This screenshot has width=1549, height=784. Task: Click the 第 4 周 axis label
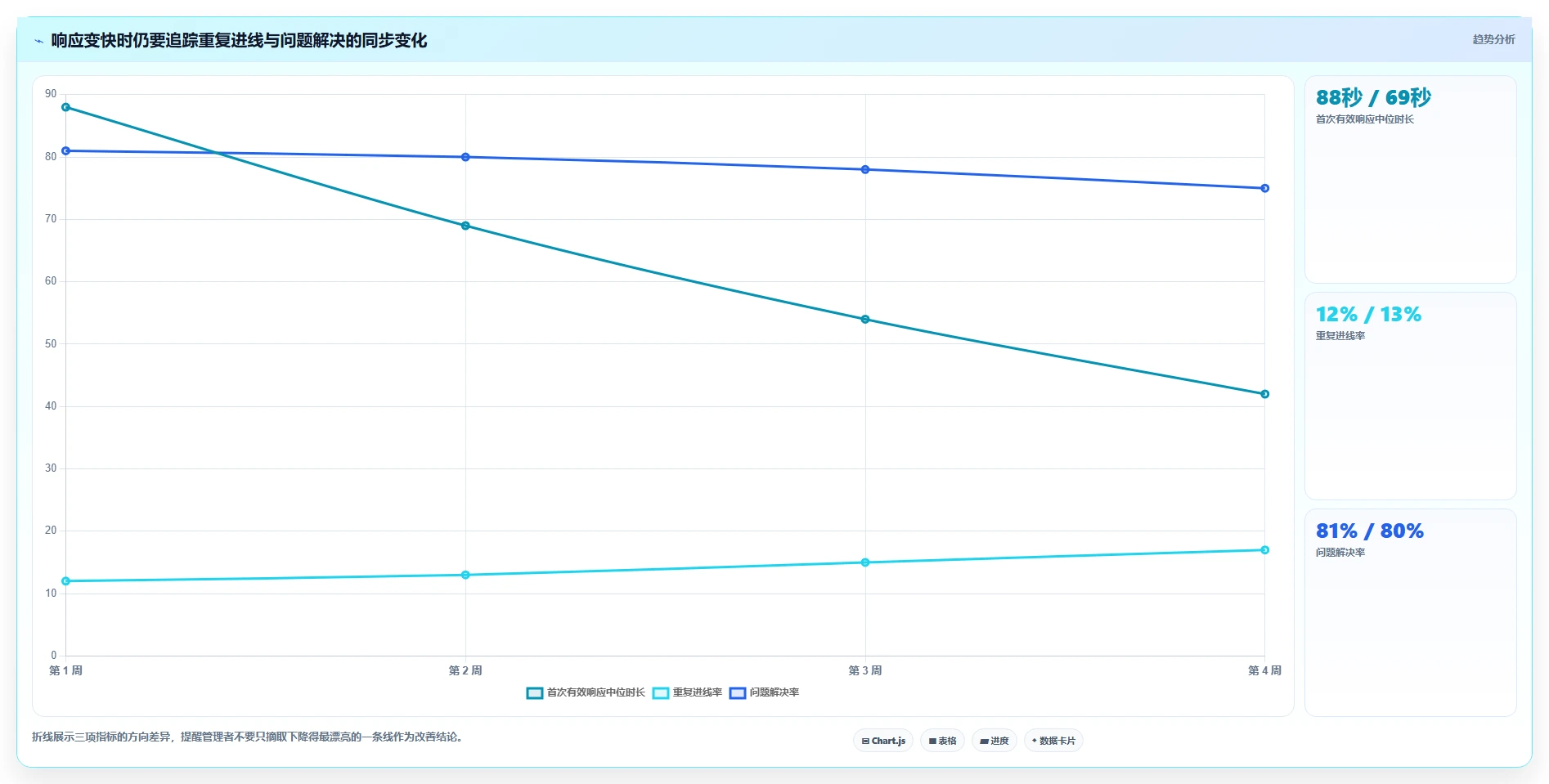(1265, 670)
